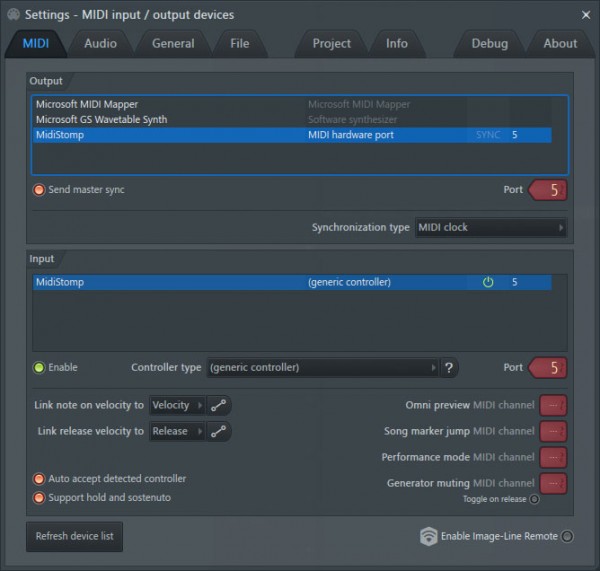This screenshot has width=600, height=571.
Task: Click the curve icon next to Release
Action: [x=219, y=431]
